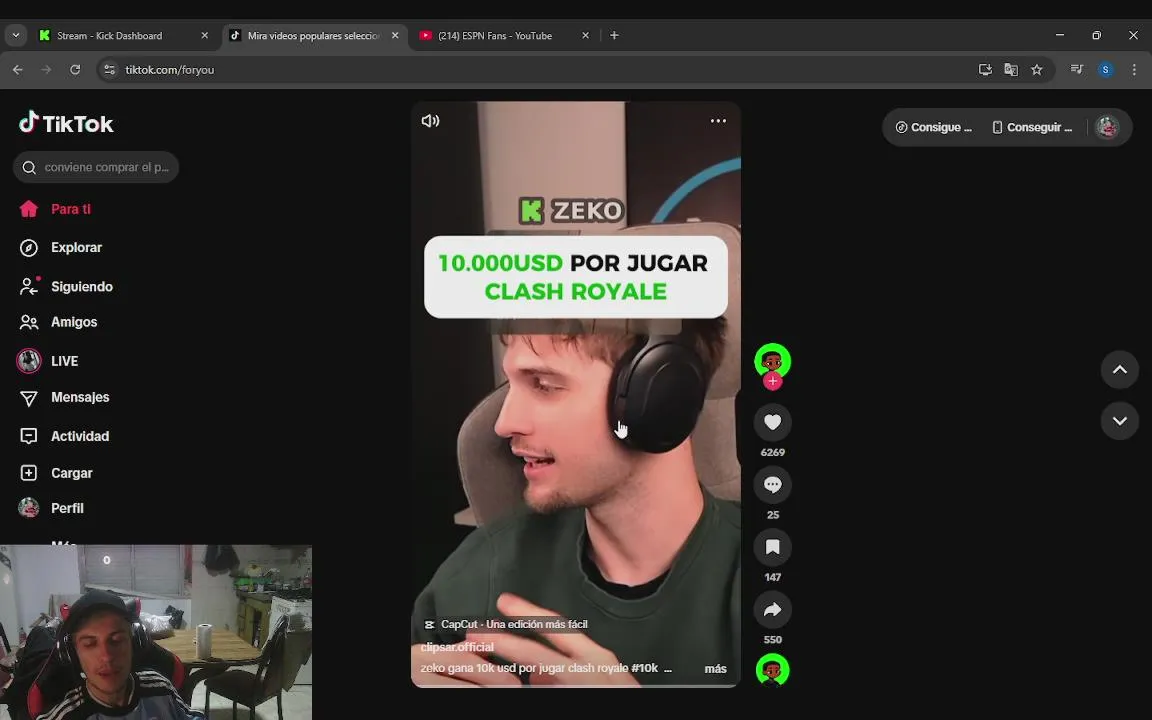Open the comments with bubble icon
Screen dimensions: 1152x720
coord(772,485)
